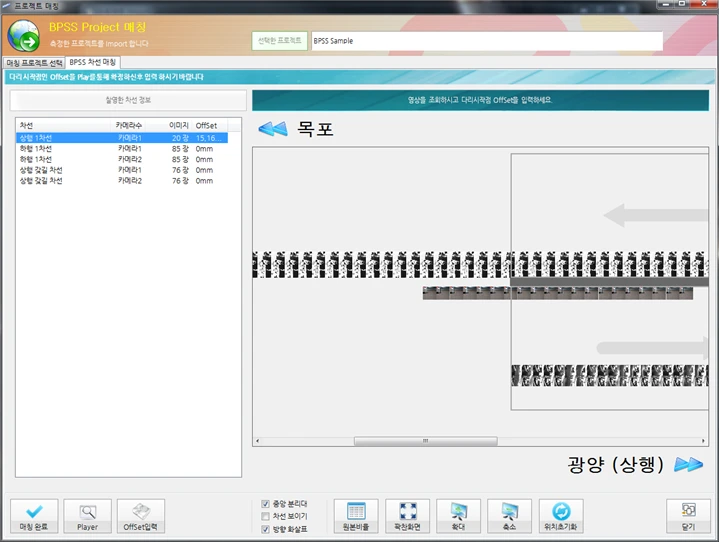Switch view to 원본비율
The height and width of the screenshot is (542, 719).
pos(356,516)
